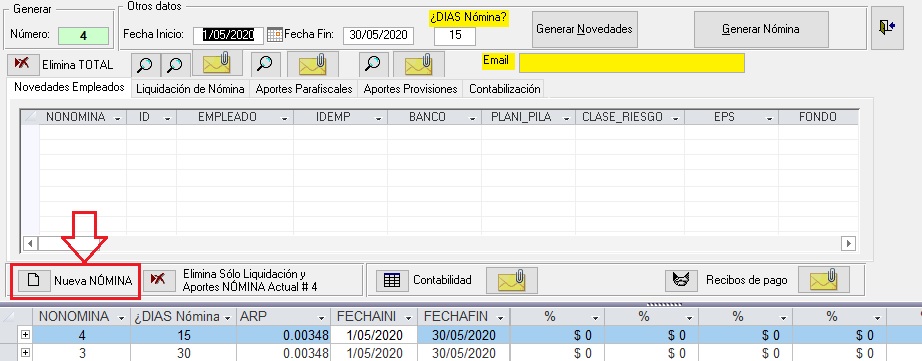Click the envelope email icon beside Contabilidad
This screenshot has height=361, width=922.
tap(511, 280)
